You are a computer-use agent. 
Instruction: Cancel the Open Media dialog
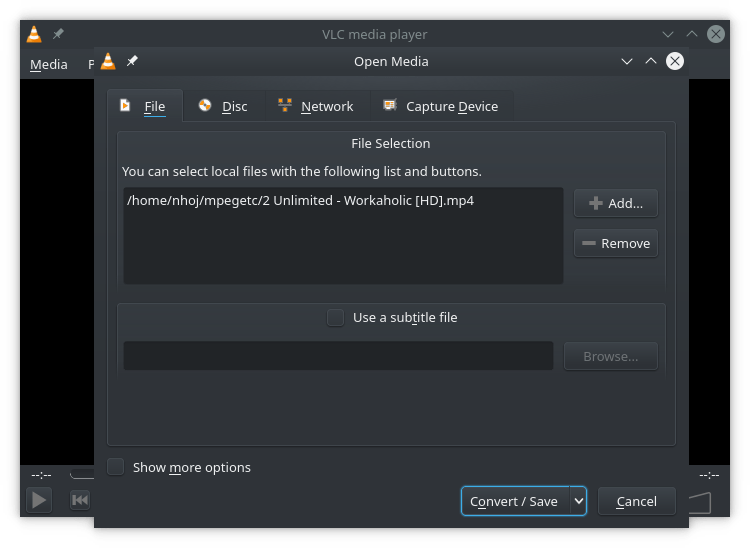point(636,501)
